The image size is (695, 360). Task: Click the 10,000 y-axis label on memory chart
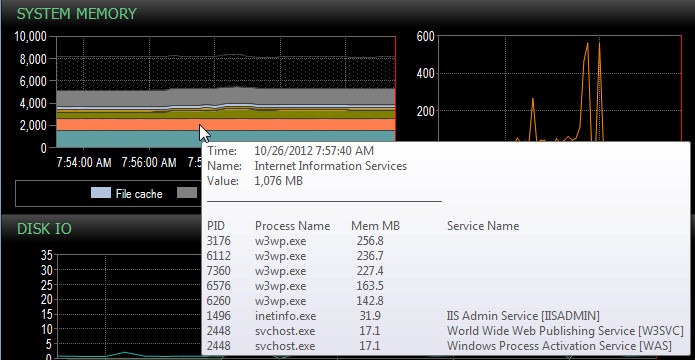(31, 36)
